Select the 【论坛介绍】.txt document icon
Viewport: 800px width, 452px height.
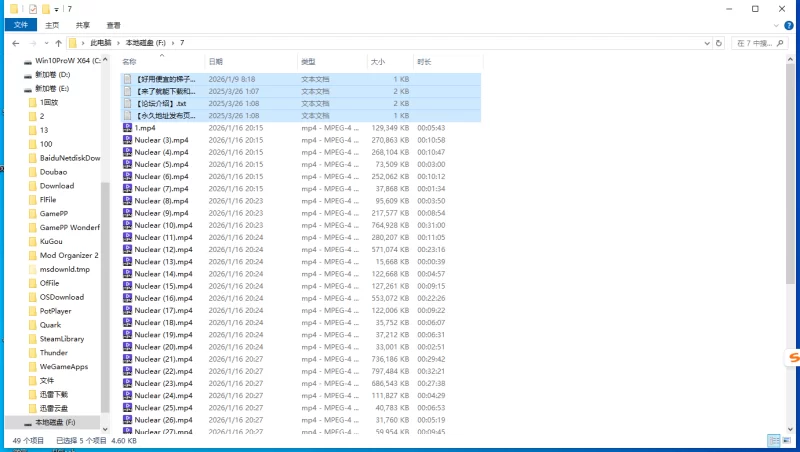(128, 104)
